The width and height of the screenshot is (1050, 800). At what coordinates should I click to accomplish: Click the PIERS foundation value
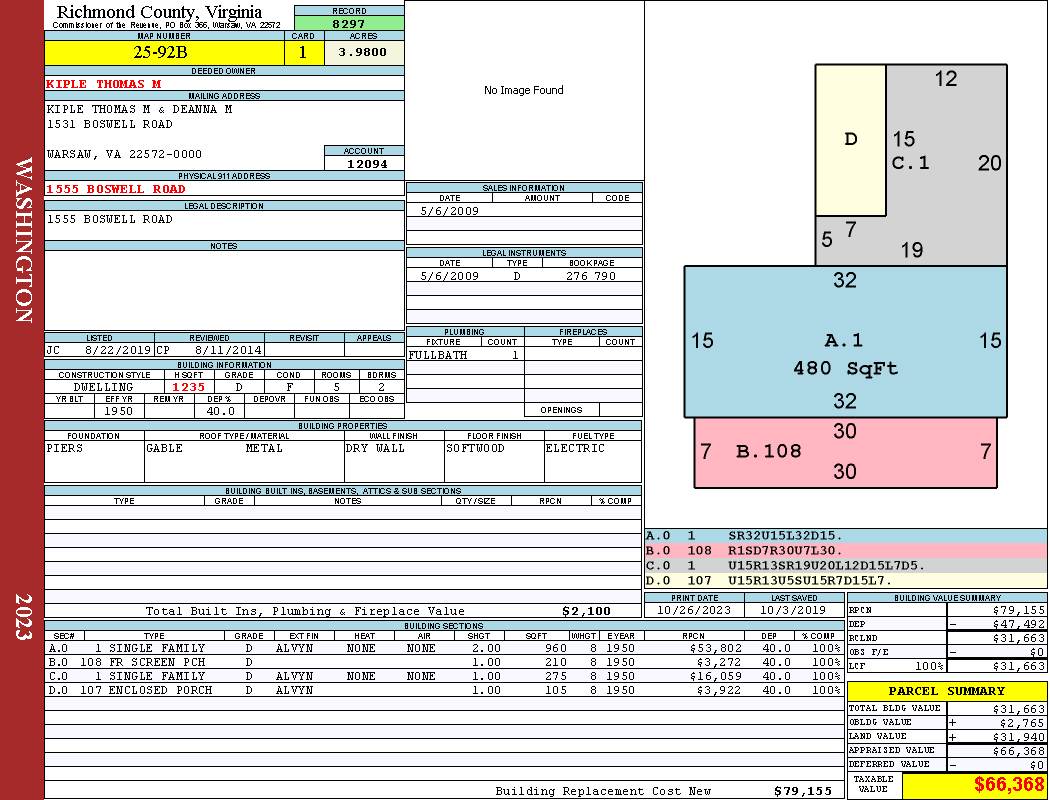tap(65, 449)
